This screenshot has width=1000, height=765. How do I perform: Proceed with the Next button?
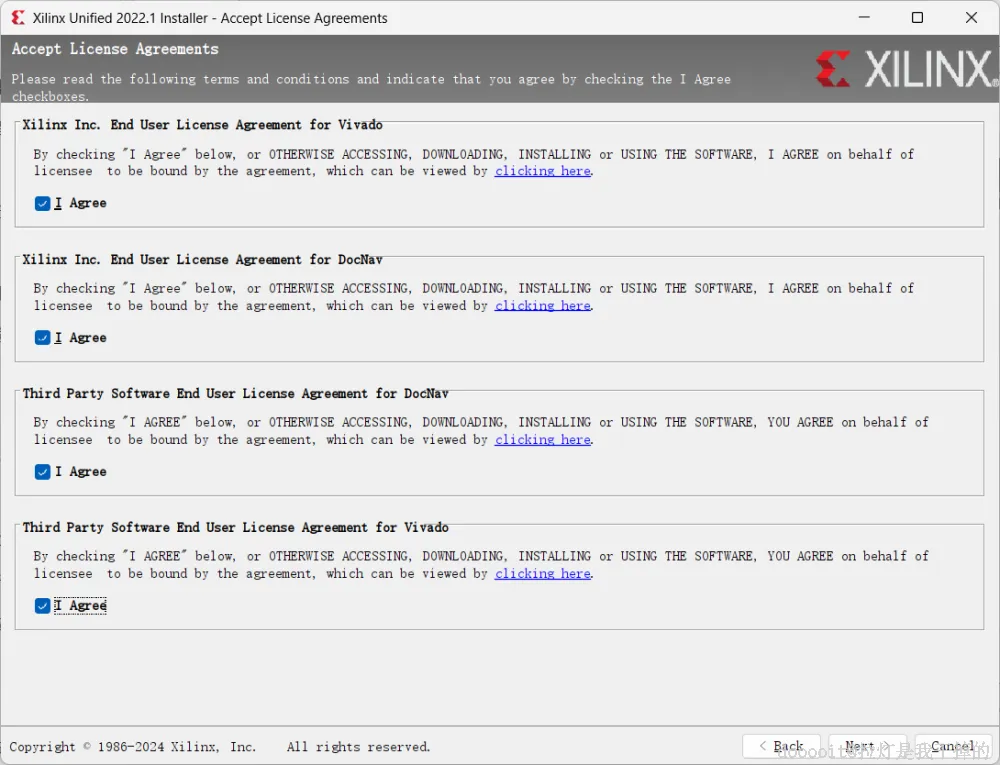tap(867, 746)
